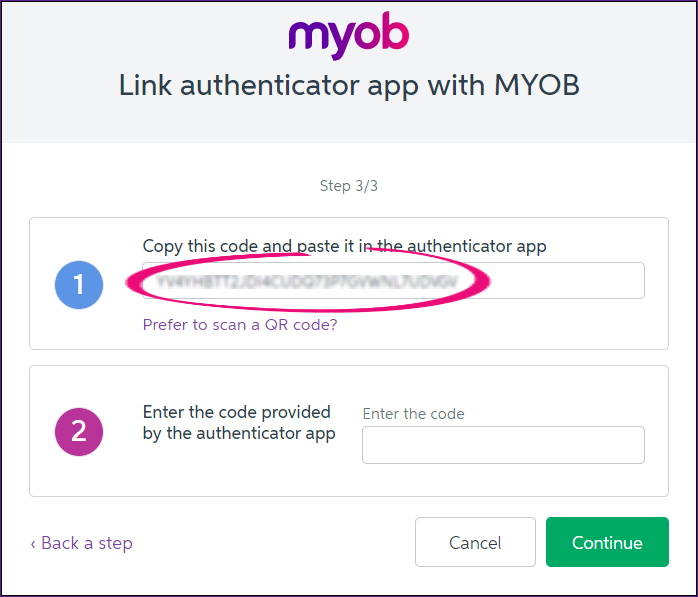Open 'Prefer to scan a QR code?' link
Viewport: 698px width, 597px height.
click(240, 325)
